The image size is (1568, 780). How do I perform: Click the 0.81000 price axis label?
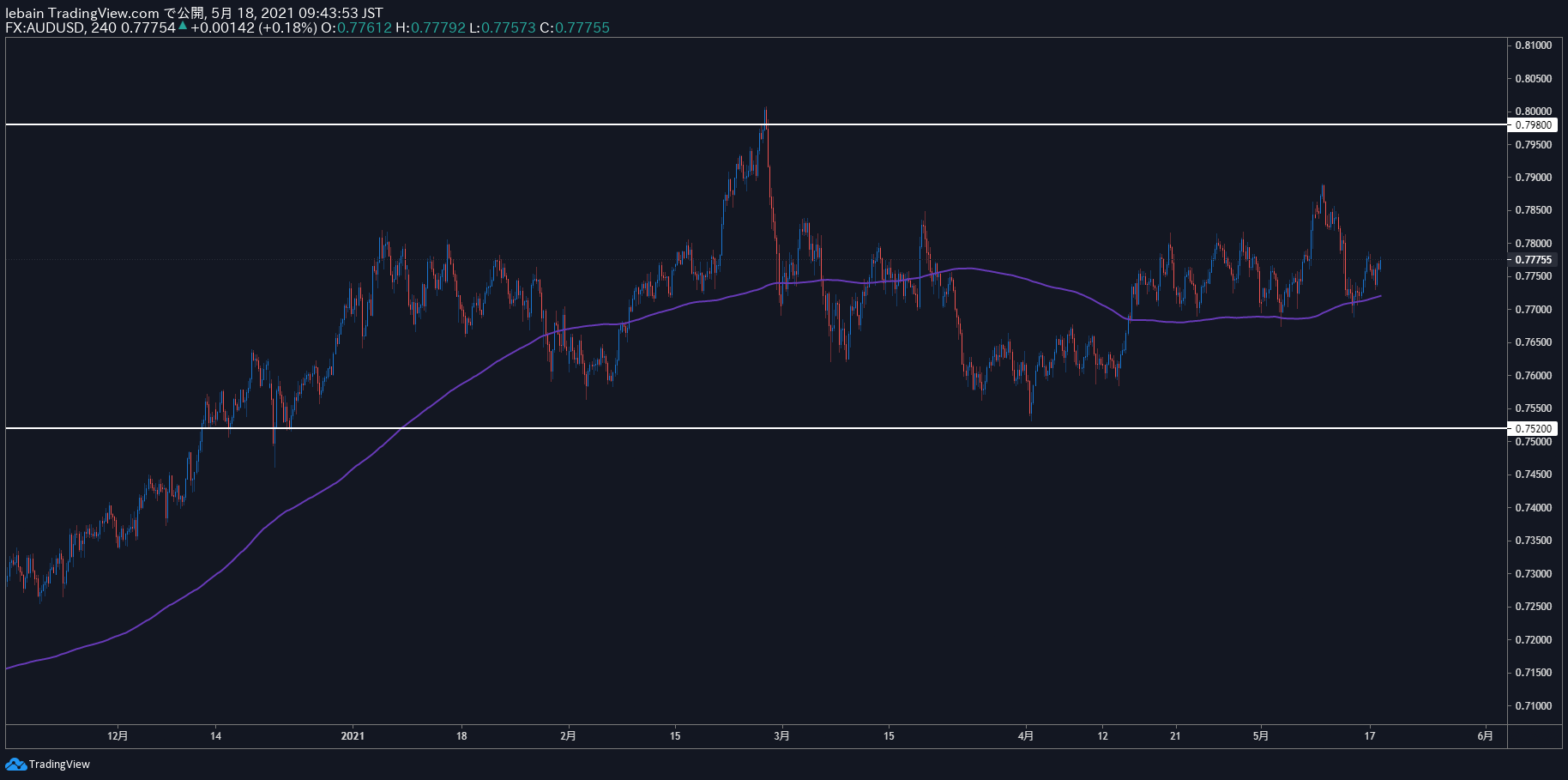tap(1534, 45)
